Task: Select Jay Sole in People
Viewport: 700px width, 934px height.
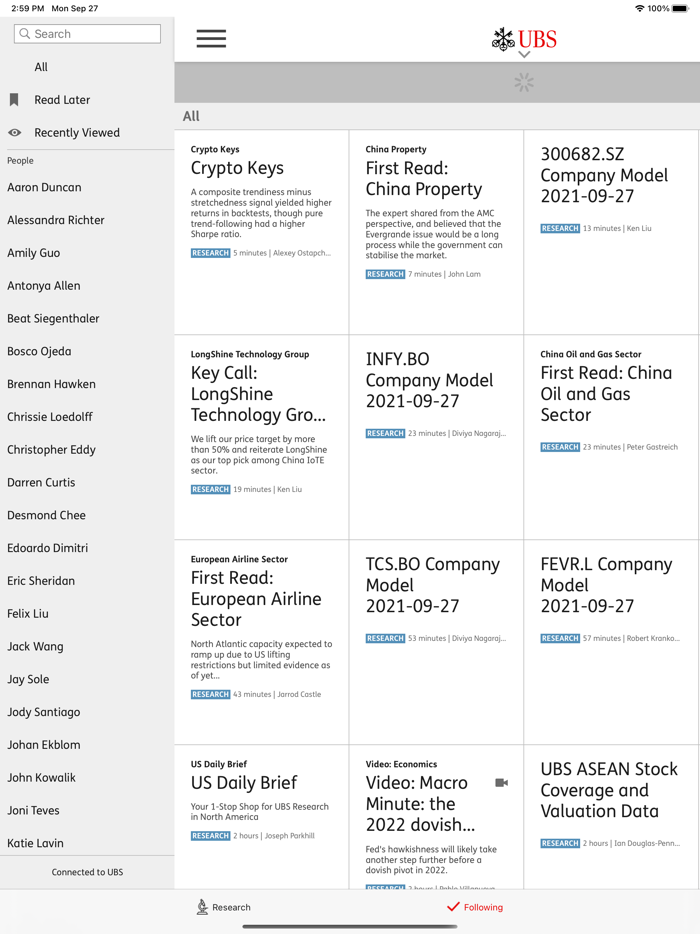Action: pyautogui.click(x=28, y=678)
